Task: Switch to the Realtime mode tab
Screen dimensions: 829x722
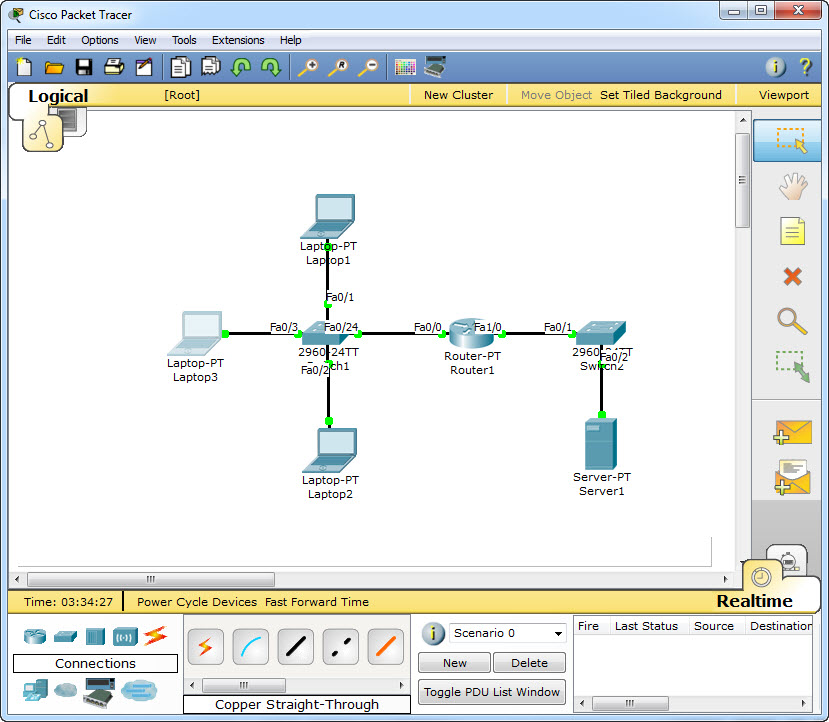Action: click(754, 601)
